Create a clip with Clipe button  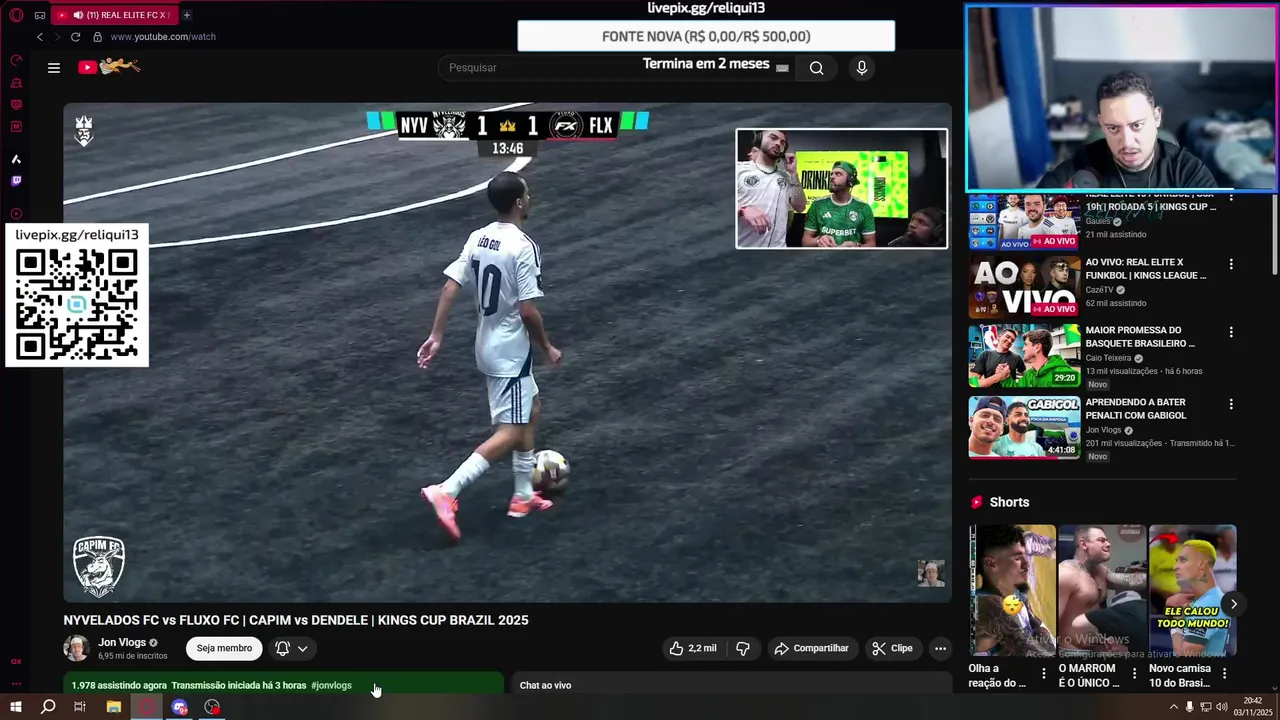[892, 648]
